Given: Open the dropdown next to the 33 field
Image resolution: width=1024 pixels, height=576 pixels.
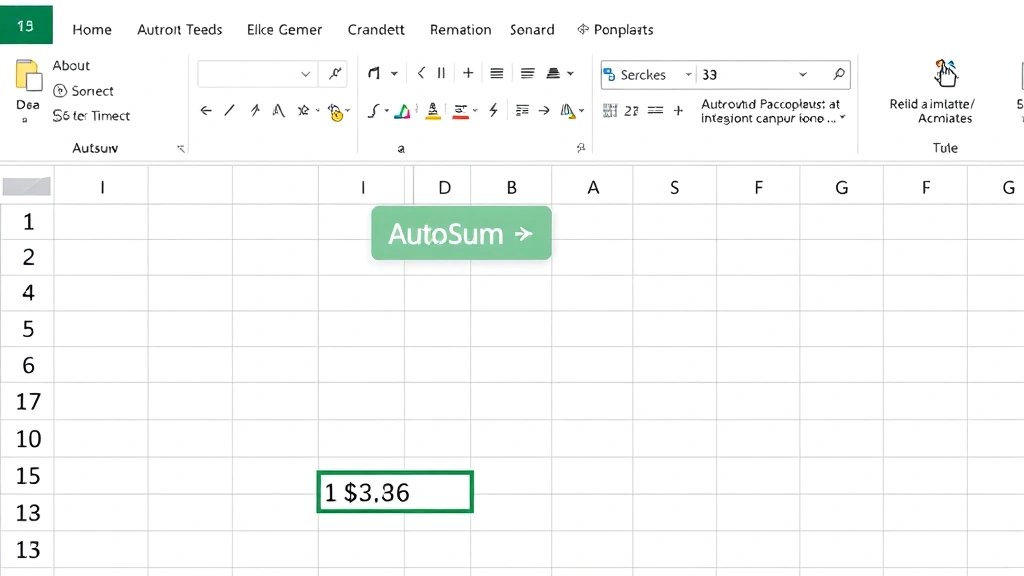Looking at the screenshot, I should (800, 74).
